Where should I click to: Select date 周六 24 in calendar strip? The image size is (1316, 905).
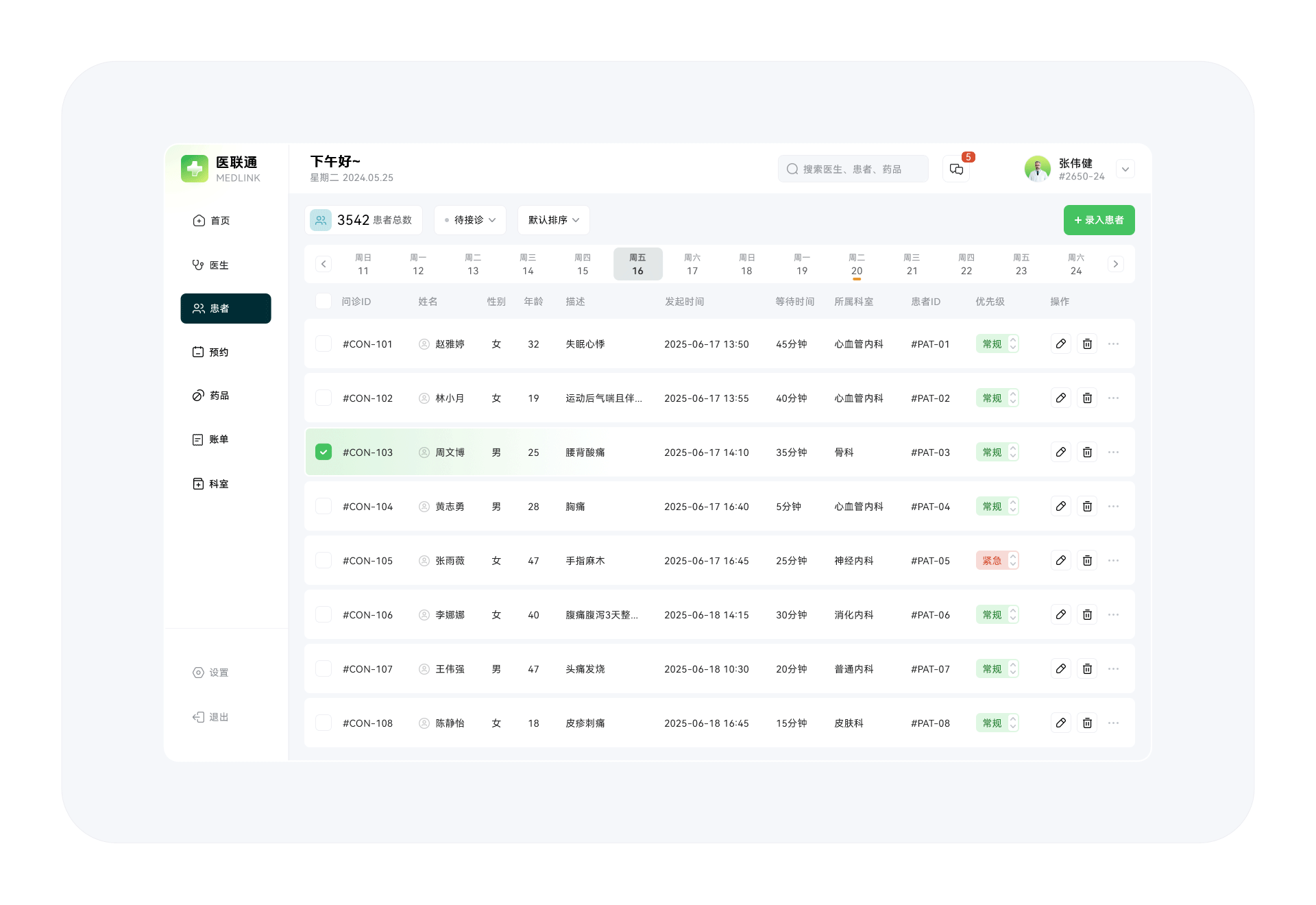[x=1076, y=264]
